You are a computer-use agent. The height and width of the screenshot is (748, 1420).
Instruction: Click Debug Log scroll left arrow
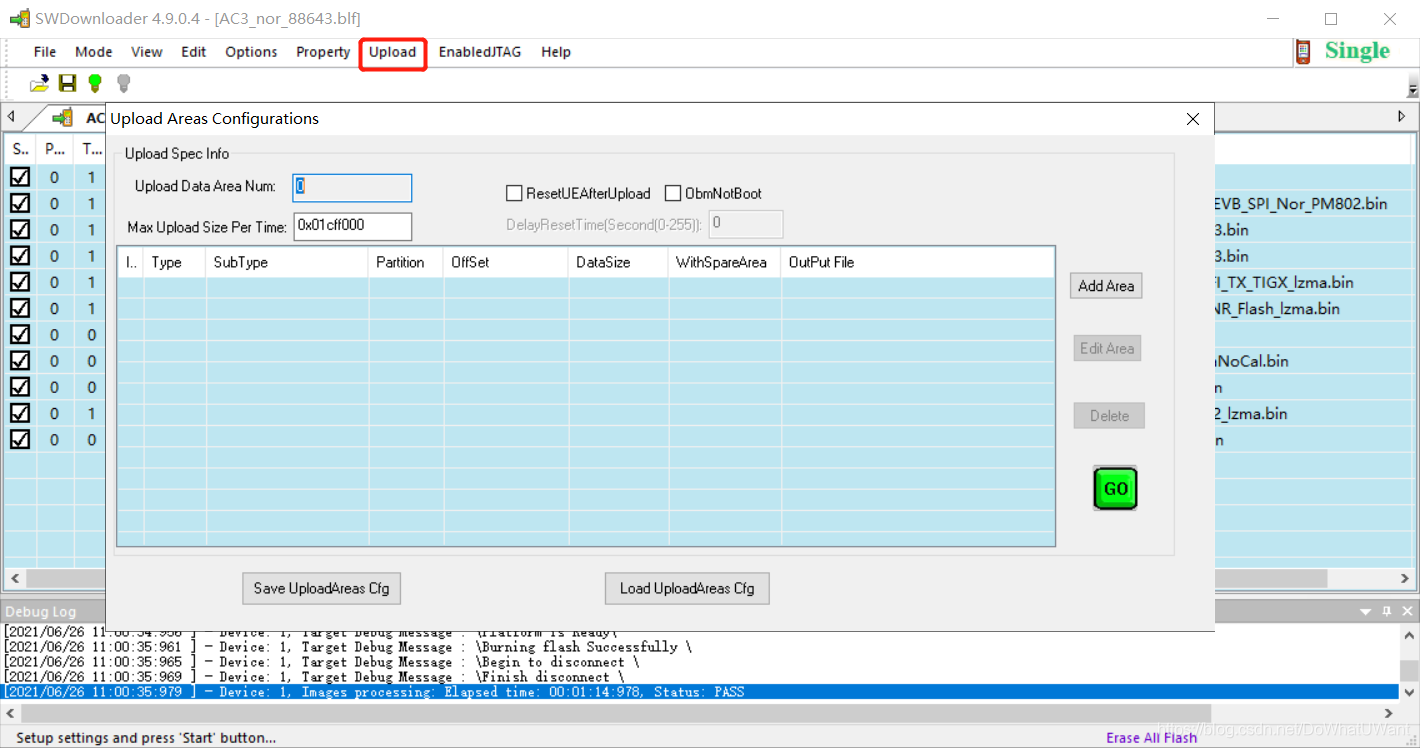coord(12,713)
